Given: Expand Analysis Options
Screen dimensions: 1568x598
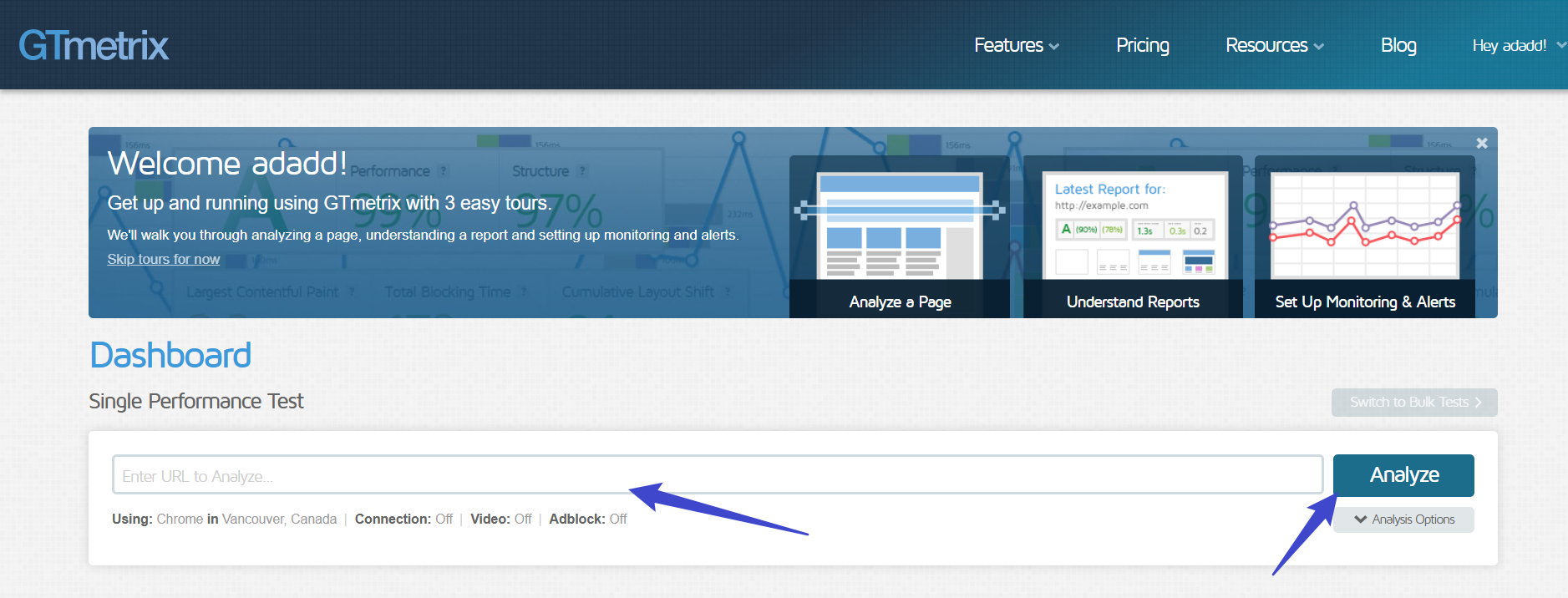Looking at the screenshot, I should coord(1403,519).
